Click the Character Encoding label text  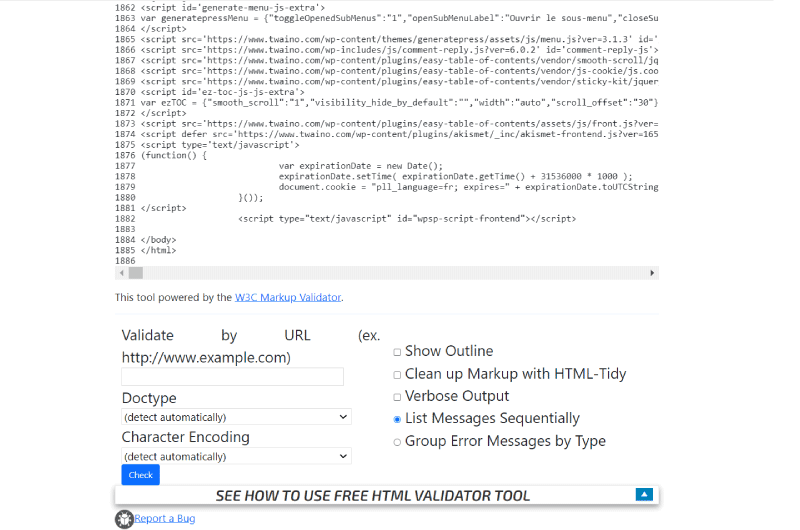pos(186,437)
